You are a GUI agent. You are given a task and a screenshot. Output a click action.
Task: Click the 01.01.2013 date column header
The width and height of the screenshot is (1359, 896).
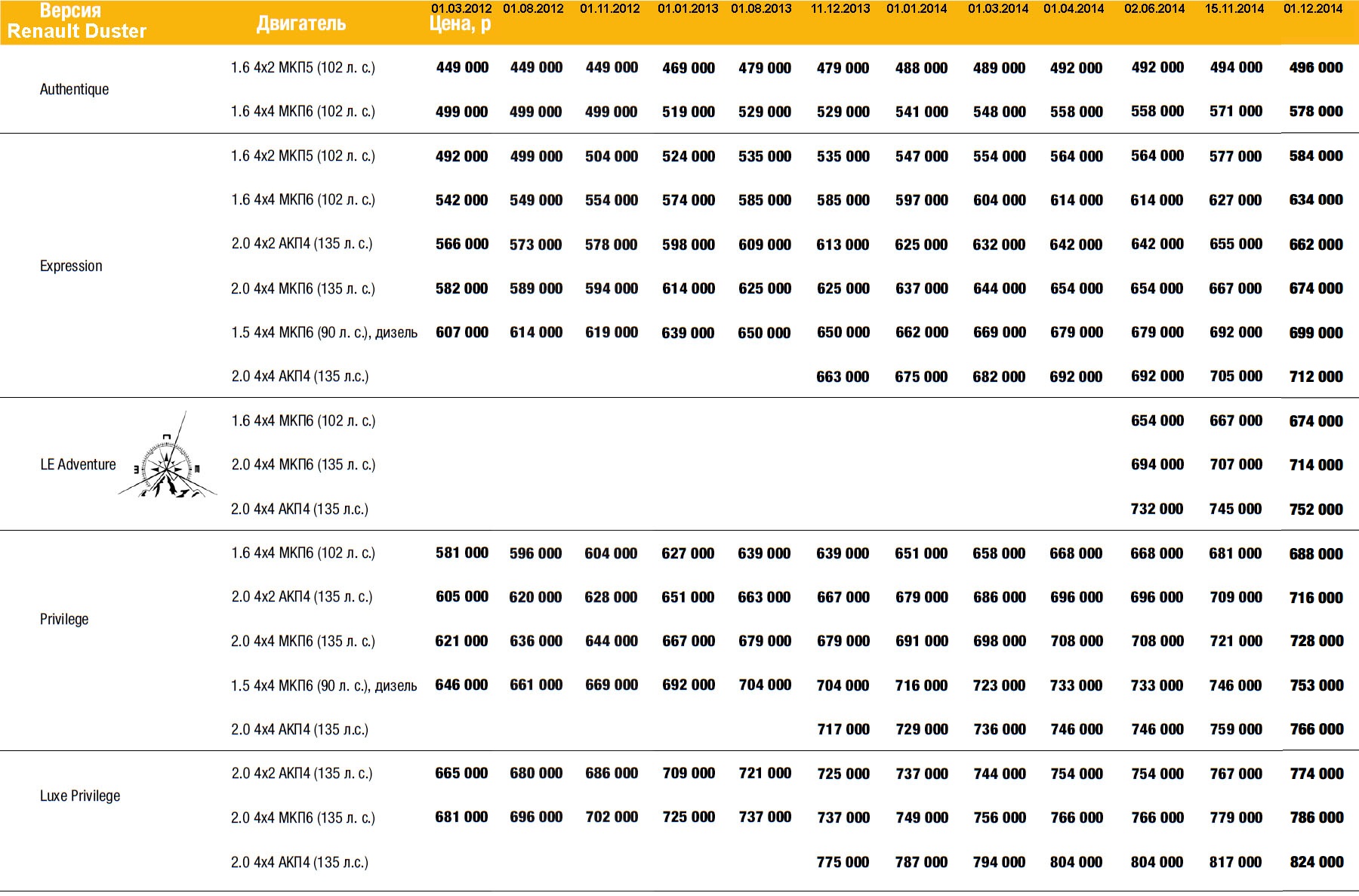(688, 8)
